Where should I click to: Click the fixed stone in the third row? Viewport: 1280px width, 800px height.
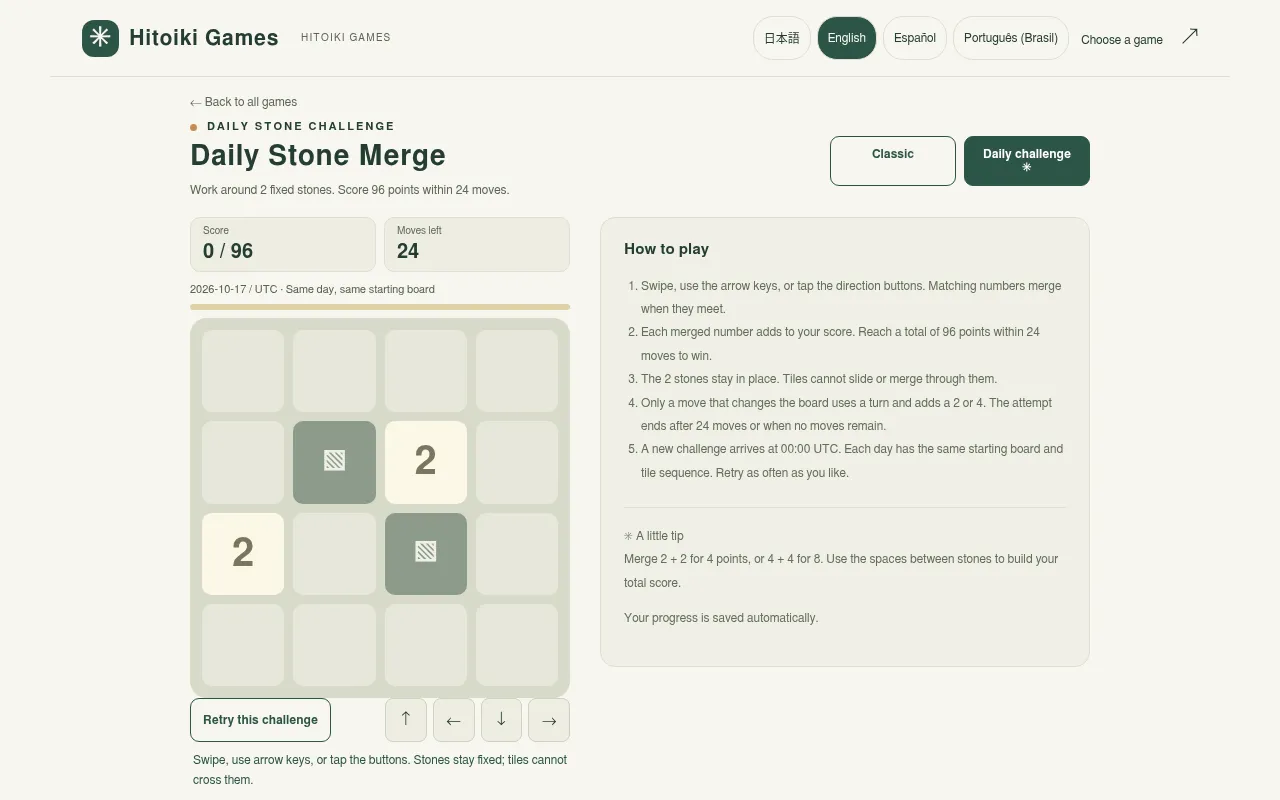(426, 553)
